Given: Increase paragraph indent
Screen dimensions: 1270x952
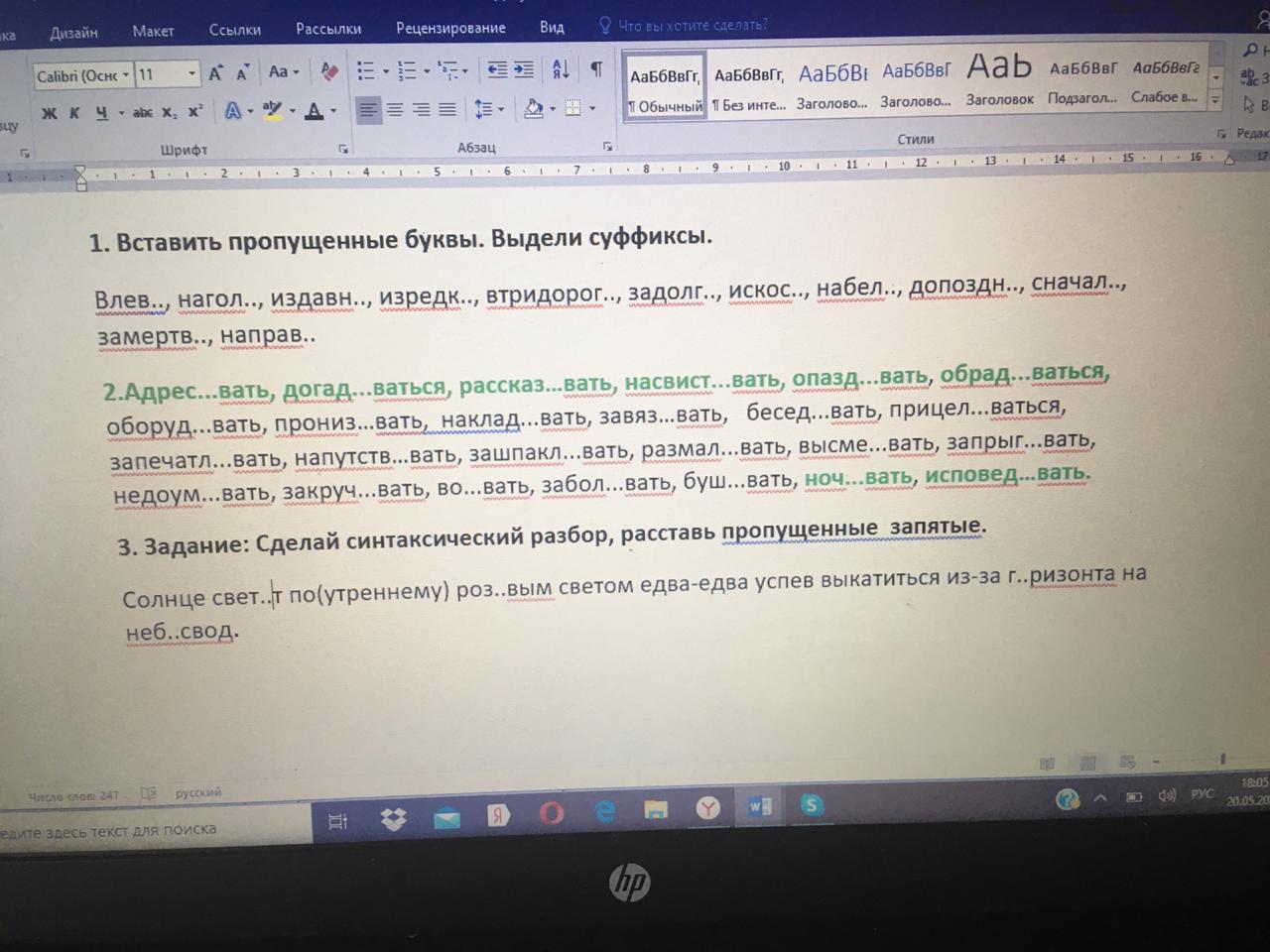Looking at the screenshot, I should pyautogui.click(x=523, y=69).
